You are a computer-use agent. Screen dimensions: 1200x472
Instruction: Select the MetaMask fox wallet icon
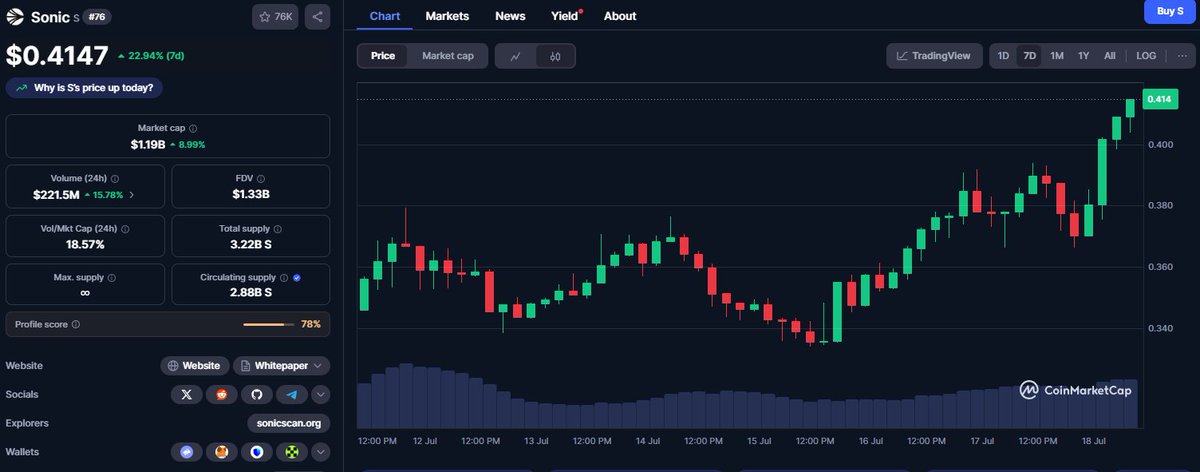(x=221, y=452)
